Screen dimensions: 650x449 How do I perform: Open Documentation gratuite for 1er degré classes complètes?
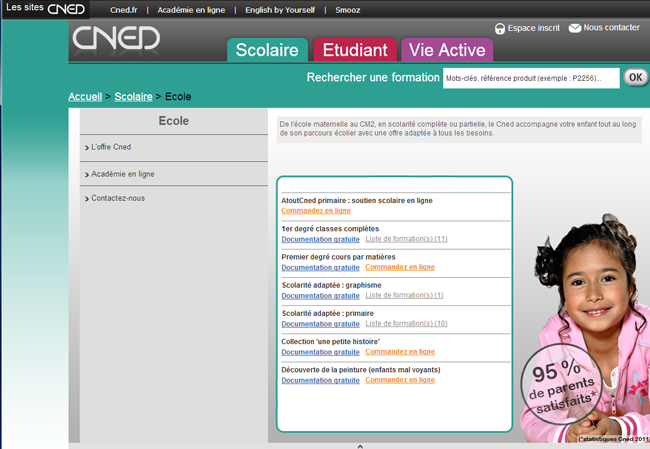(x=320, y=239)
